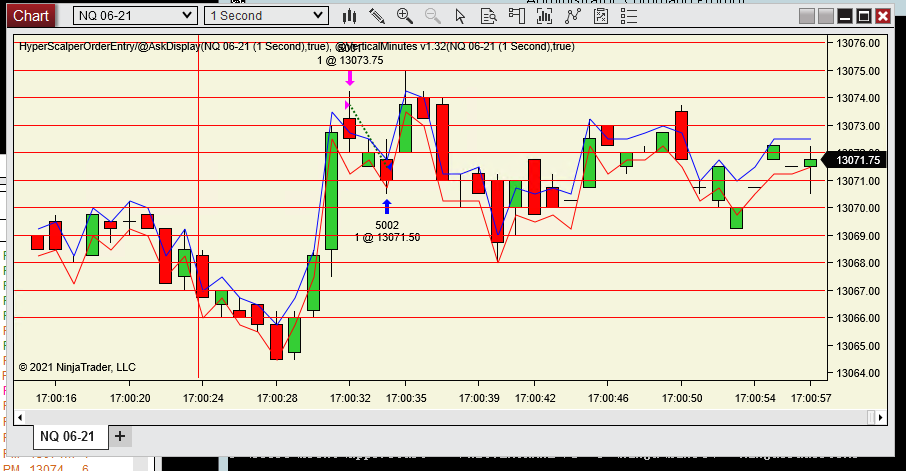Click the 13069.00 price axis label
This screenshot has height=471, width=906.
point(858,236)
